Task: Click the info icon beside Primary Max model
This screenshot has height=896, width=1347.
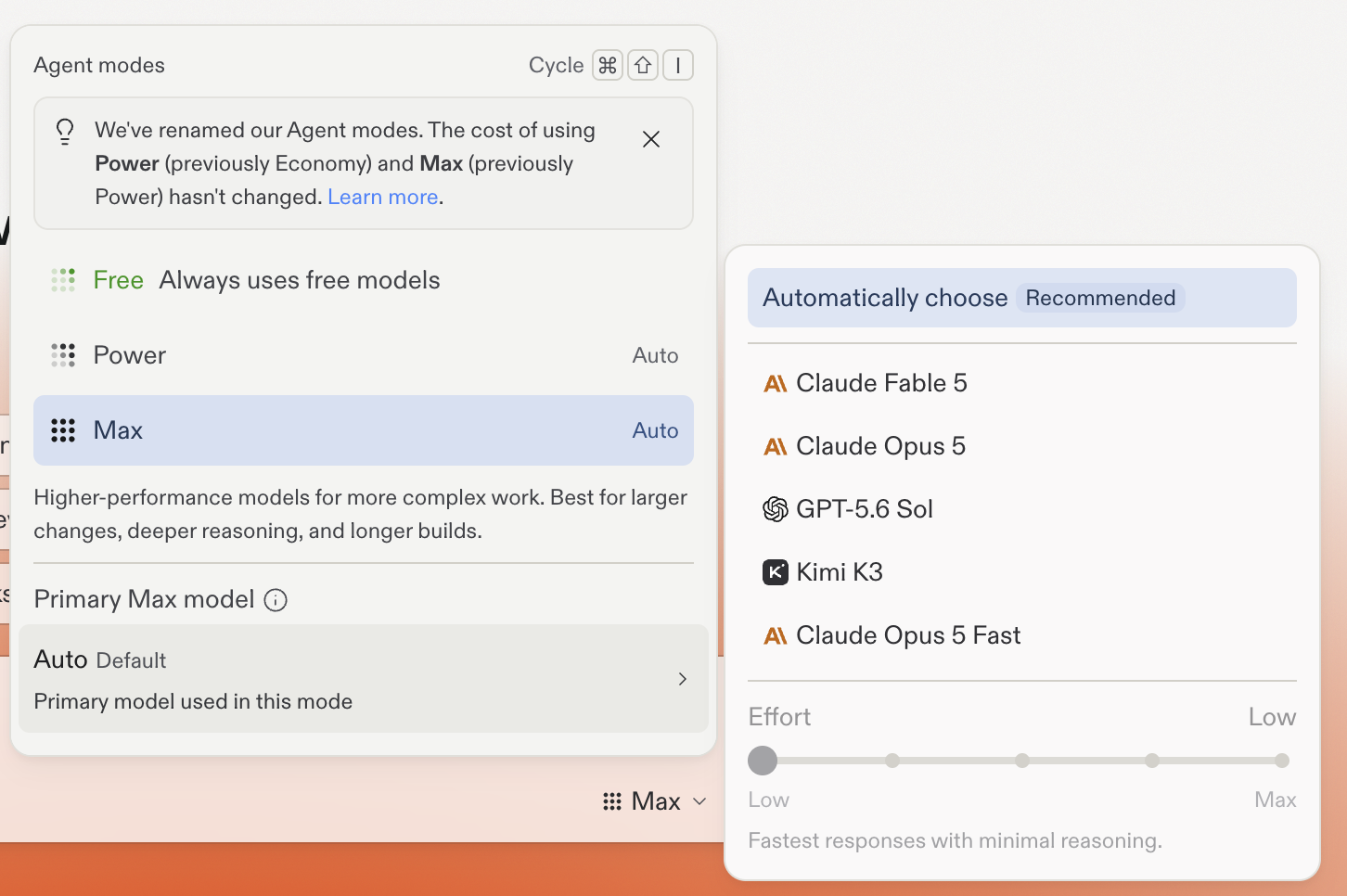Action: 276,600
